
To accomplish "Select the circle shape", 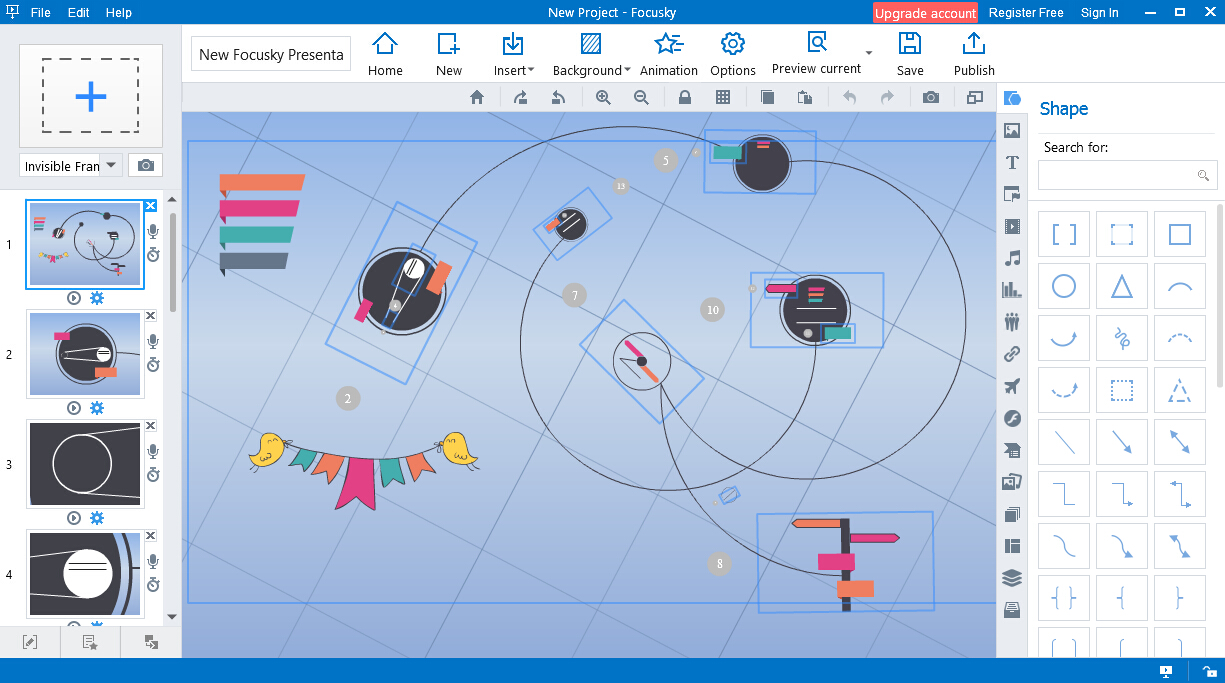I will coord(1064,288).
